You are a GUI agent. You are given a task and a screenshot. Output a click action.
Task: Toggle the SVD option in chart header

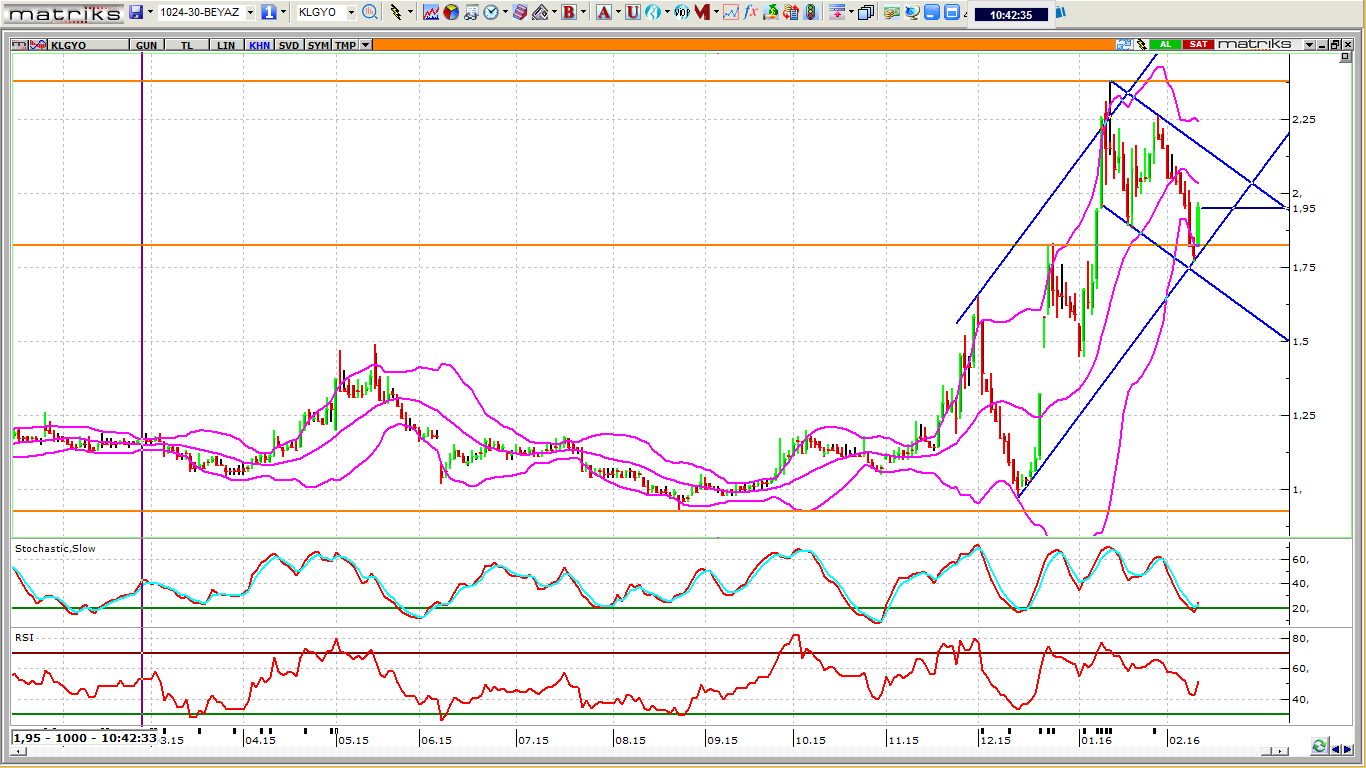point(289,45)
